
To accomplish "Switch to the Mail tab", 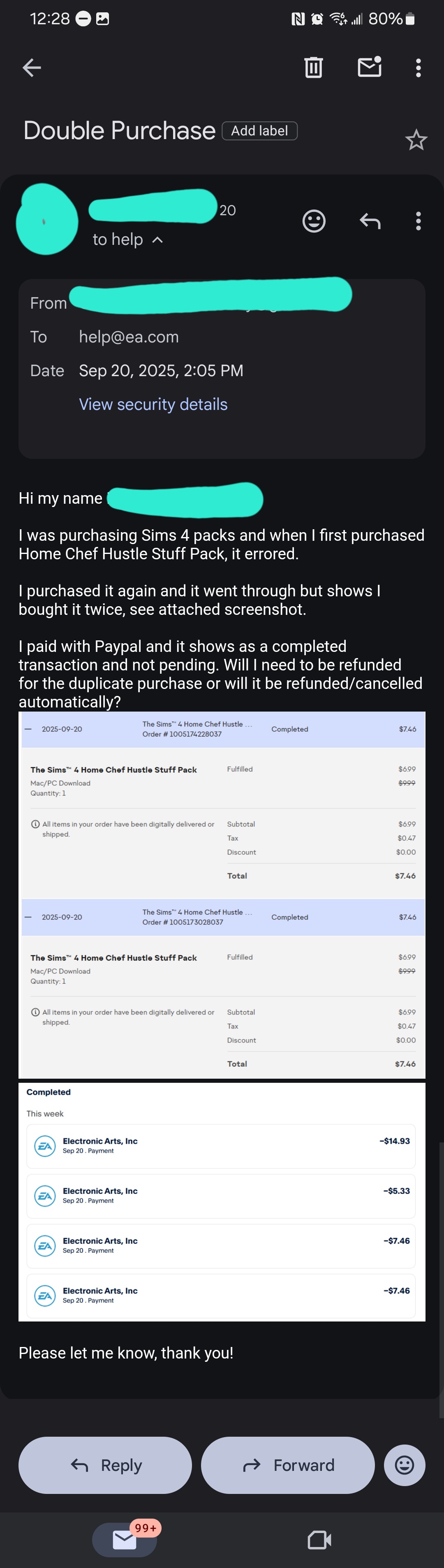I will click(x=125, y=1540).
